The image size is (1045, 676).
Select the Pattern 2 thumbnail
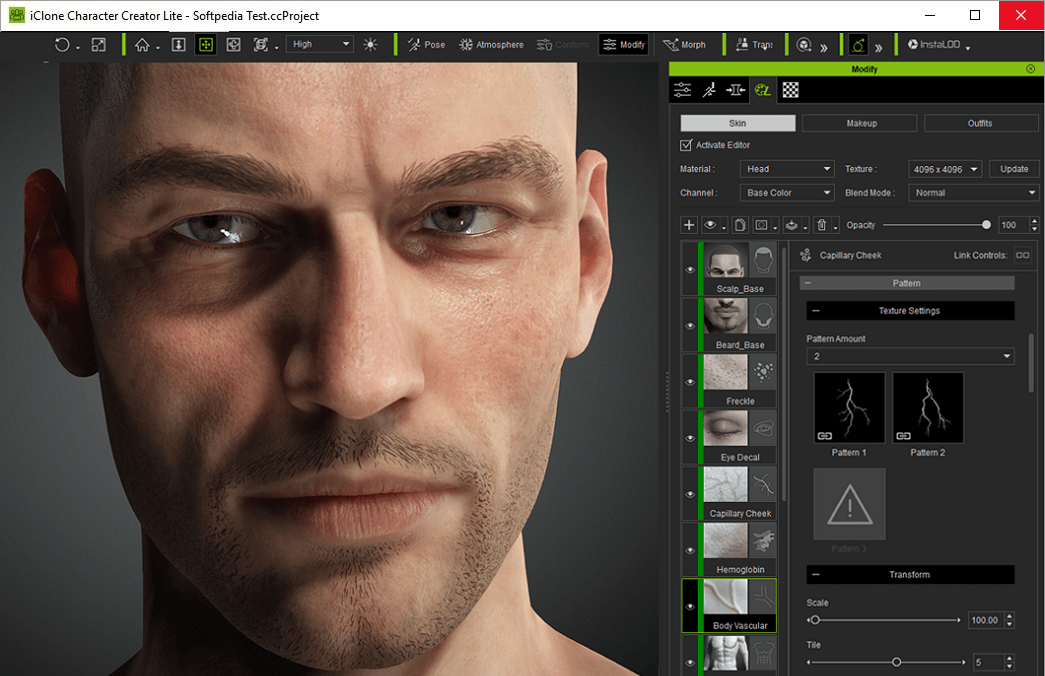pyautogui.click(x=928, y=408)
